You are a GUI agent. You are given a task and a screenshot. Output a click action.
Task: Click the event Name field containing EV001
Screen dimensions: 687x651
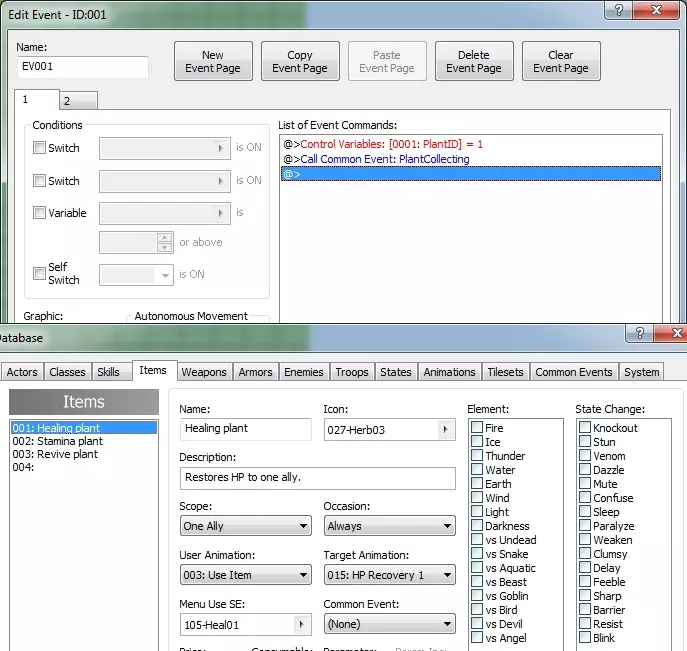[83, 67]
